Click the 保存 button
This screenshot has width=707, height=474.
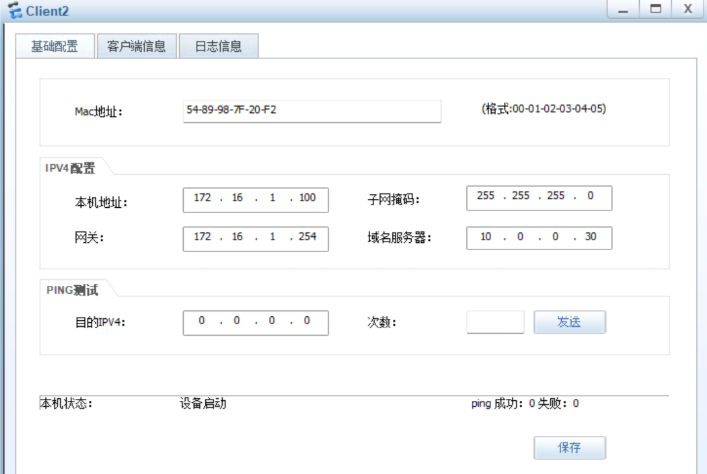569,447
